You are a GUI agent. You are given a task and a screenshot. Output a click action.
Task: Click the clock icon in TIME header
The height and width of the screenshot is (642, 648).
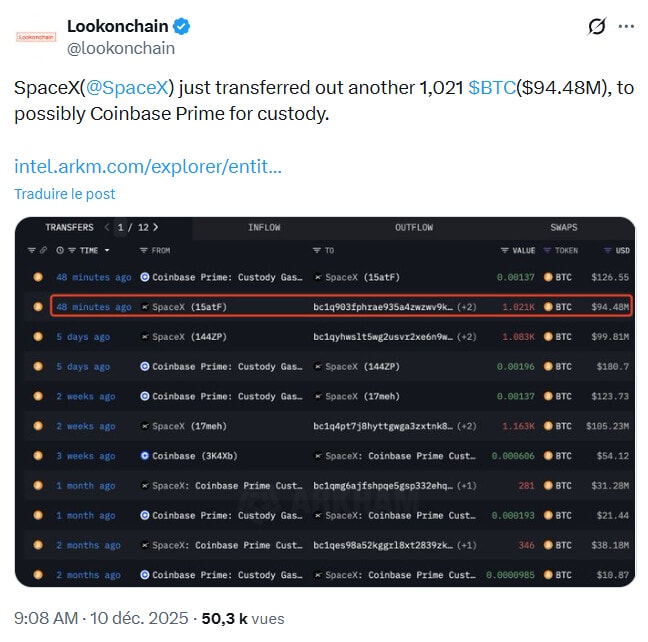pos(60,250)
